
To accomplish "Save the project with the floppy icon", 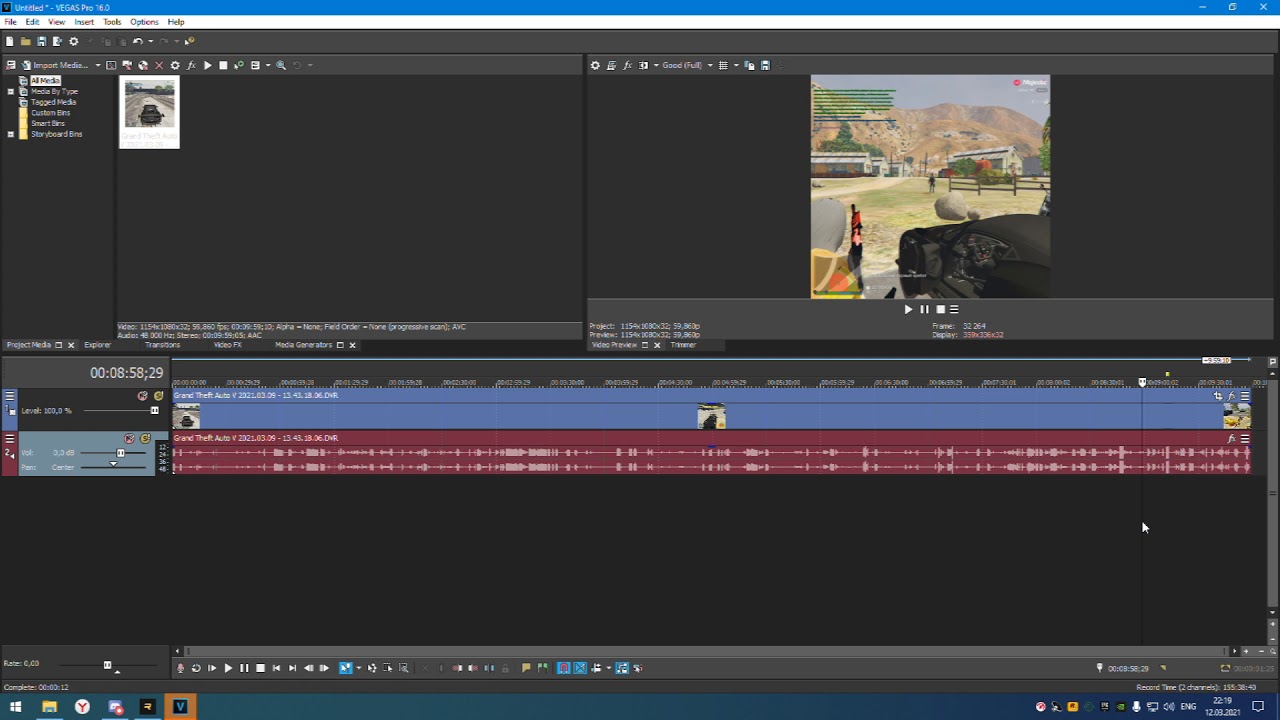I will tap(41, 41).
